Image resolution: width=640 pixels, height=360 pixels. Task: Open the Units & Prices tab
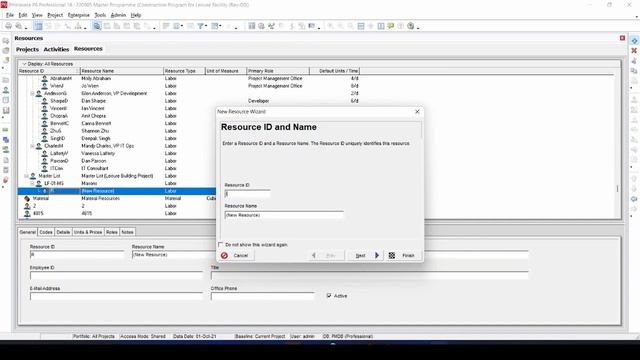click(88, 232)
